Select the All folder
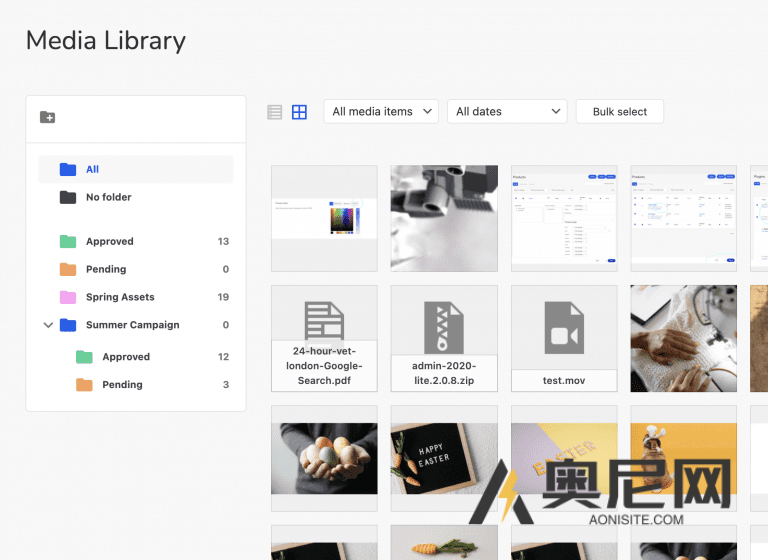The image size is (768, 560). click(x=136, y=170)
